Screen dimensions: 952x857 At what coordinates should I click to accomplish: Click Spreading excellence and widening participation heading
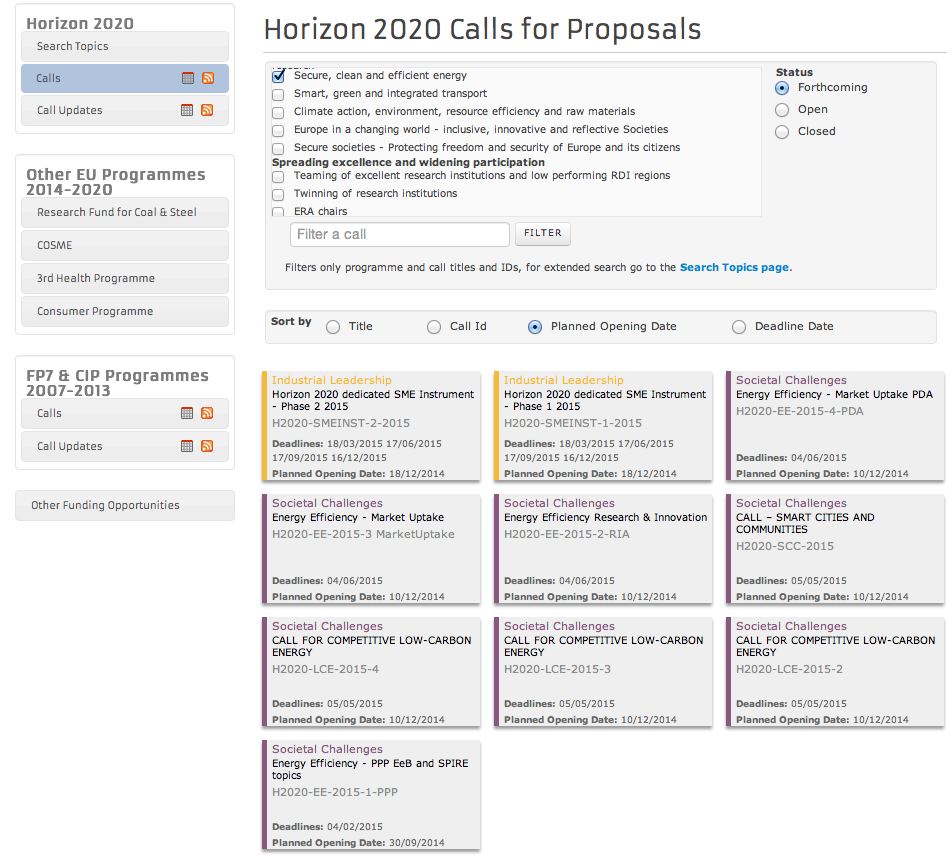tap(408, 163)
